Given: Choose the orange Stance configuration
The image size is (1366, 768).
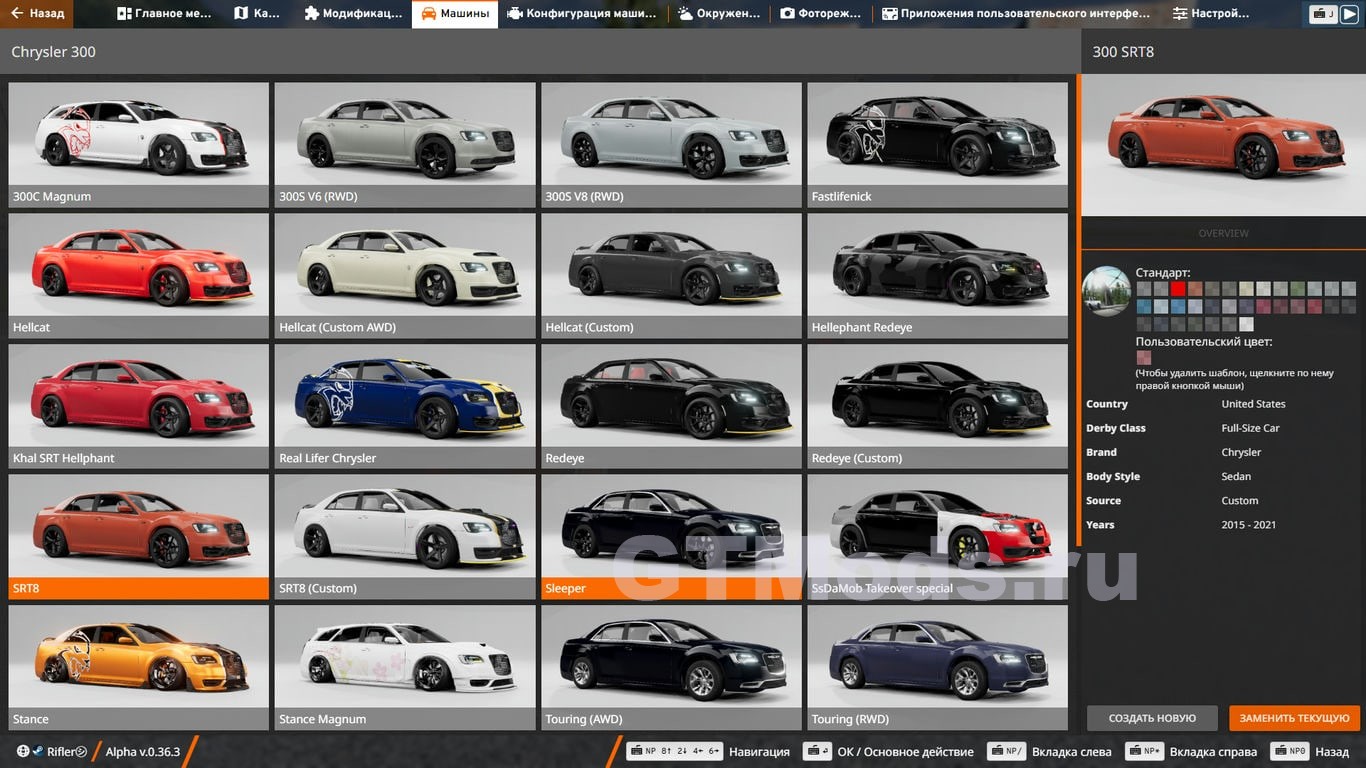Looking at the screenshot, I should [139, 667].
